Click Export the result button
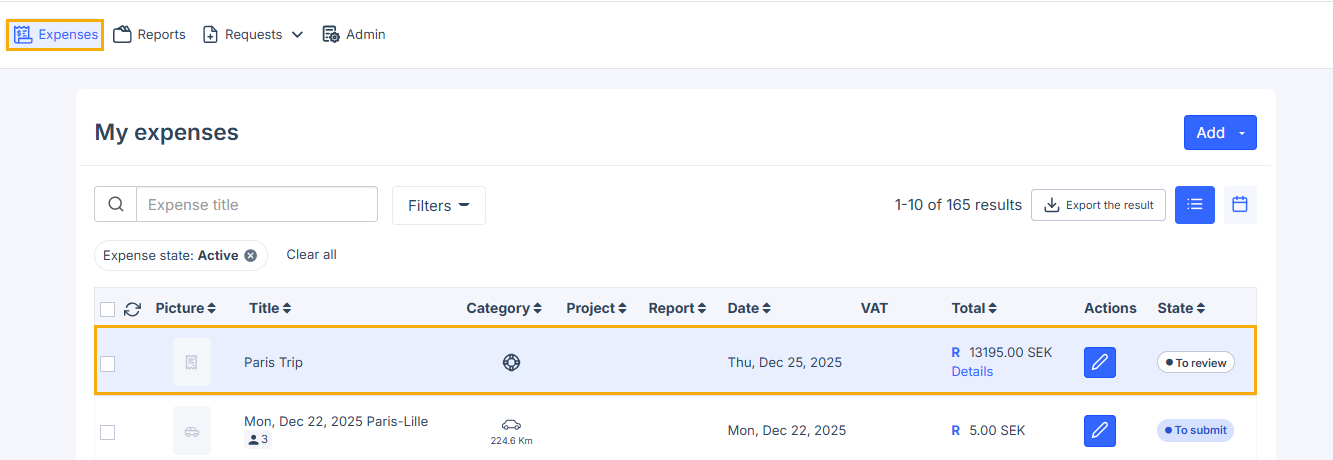Screen dimensions: 1333x460 (1097, 205)
